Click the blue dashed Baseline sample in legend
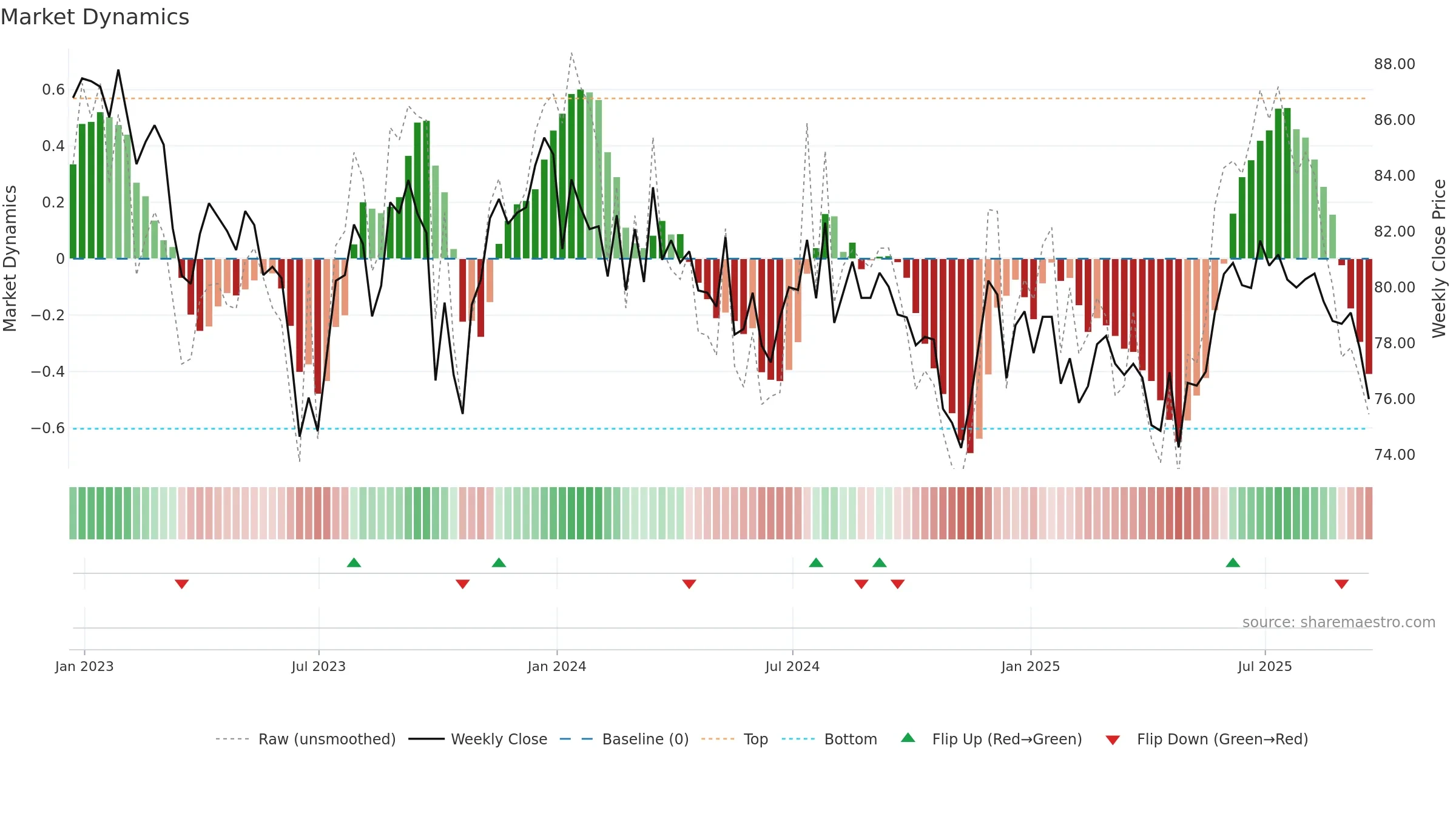The width and height of the screenshot is (1456, 819). click(576, 739)
